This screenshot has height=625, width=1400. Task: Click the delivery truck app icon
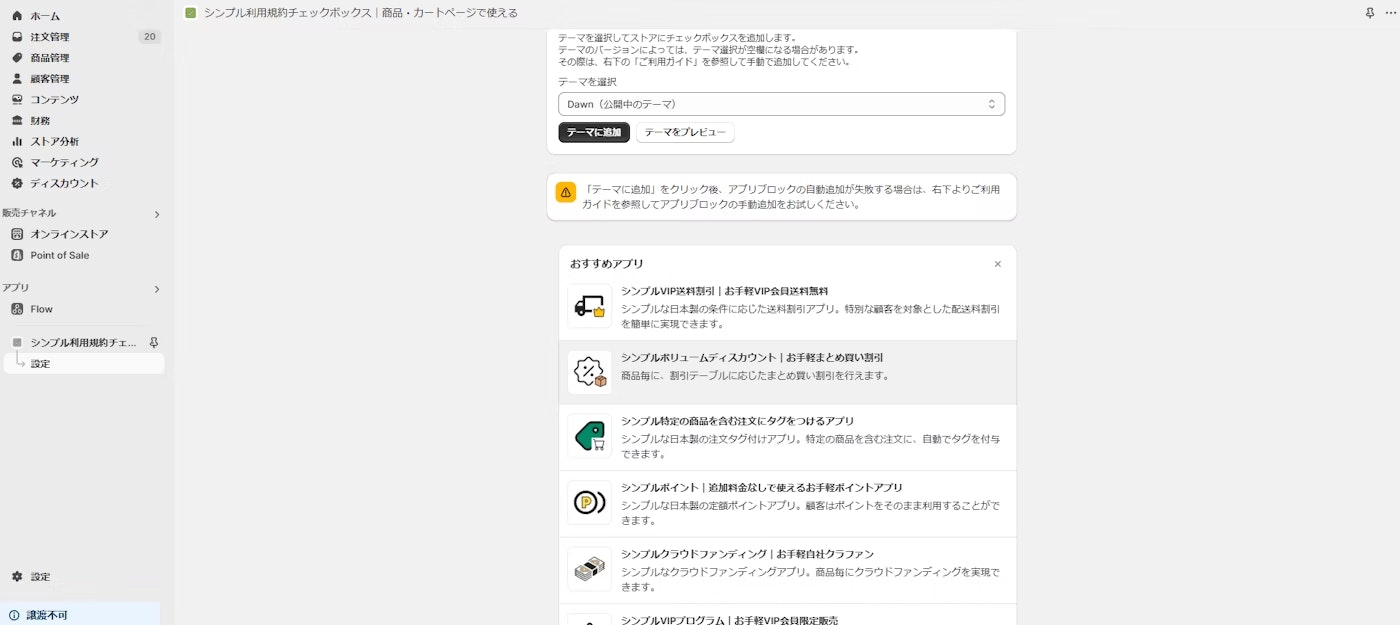tap(589, 307)
